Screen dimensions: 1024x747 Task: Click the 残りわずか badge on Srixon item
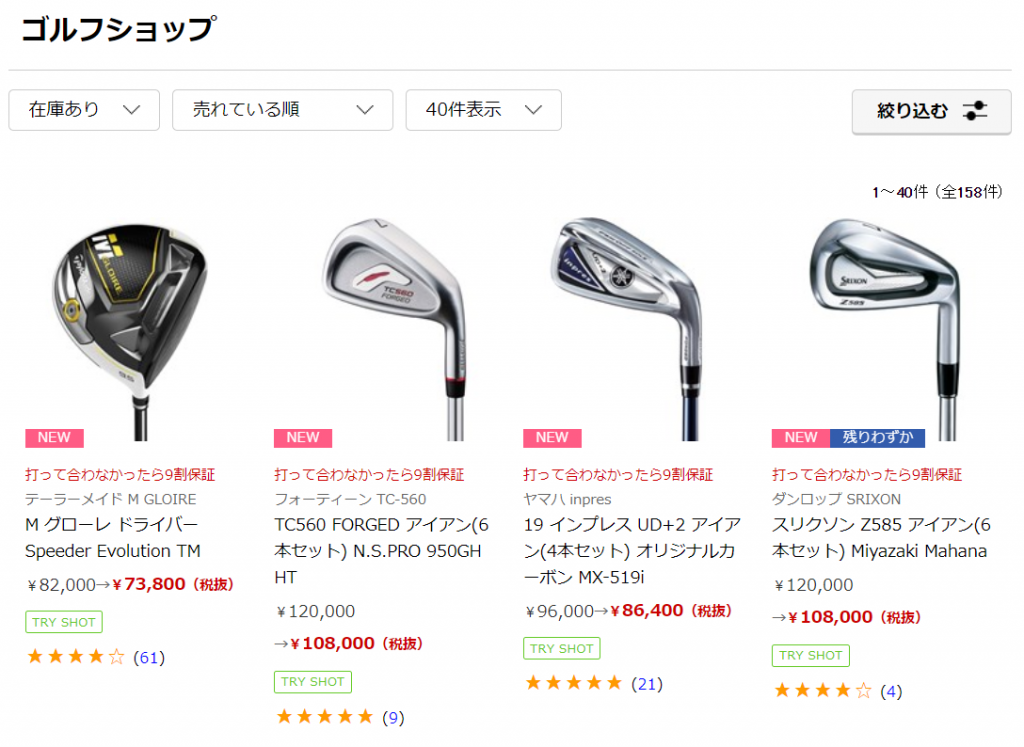pos(877,437)
